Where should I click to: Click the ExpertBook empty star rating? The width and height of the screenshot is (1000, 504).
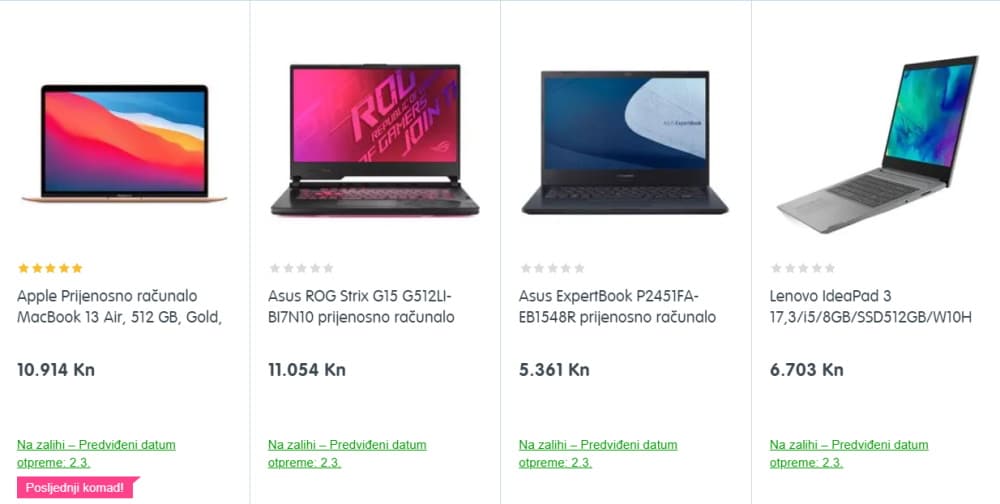[x=552, y=268]
